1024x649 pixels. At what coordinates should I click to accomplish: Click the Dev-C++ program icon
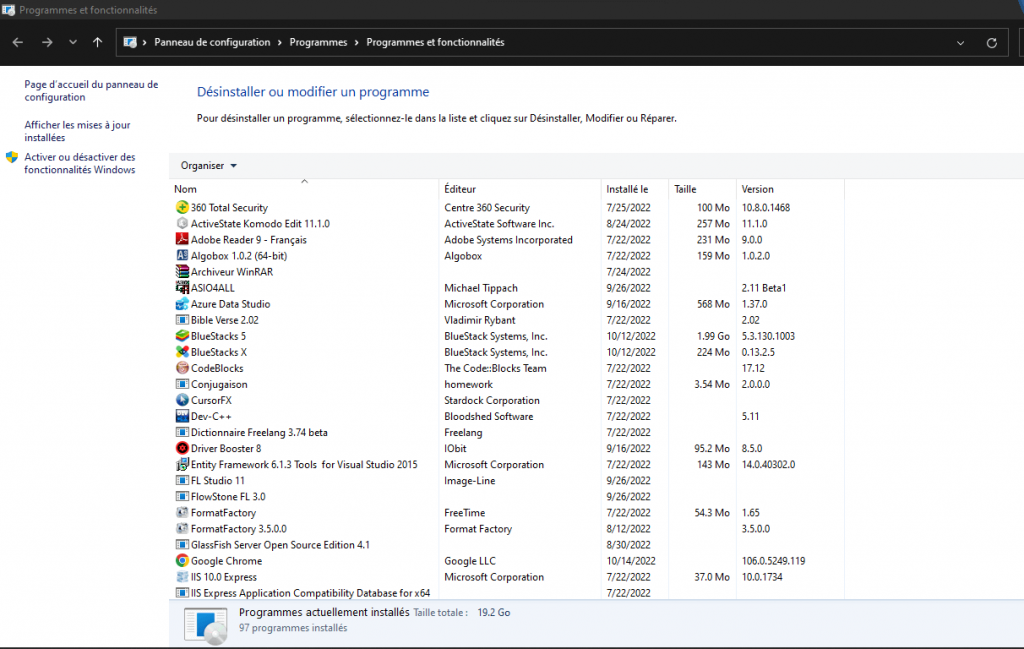tap(182, 416)
